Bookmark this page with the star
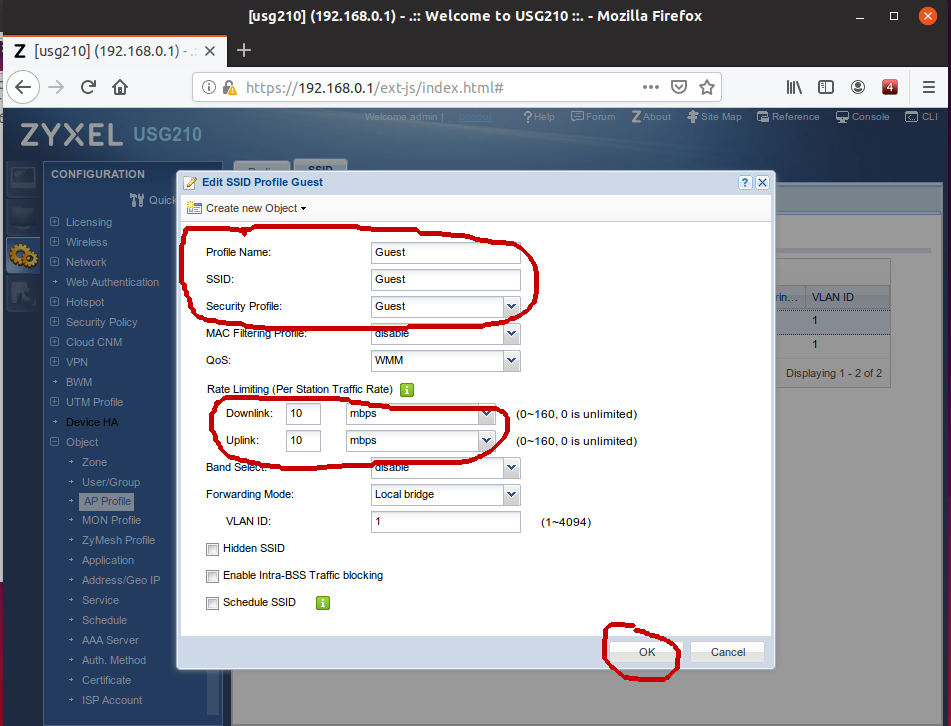 click(707, 87)
